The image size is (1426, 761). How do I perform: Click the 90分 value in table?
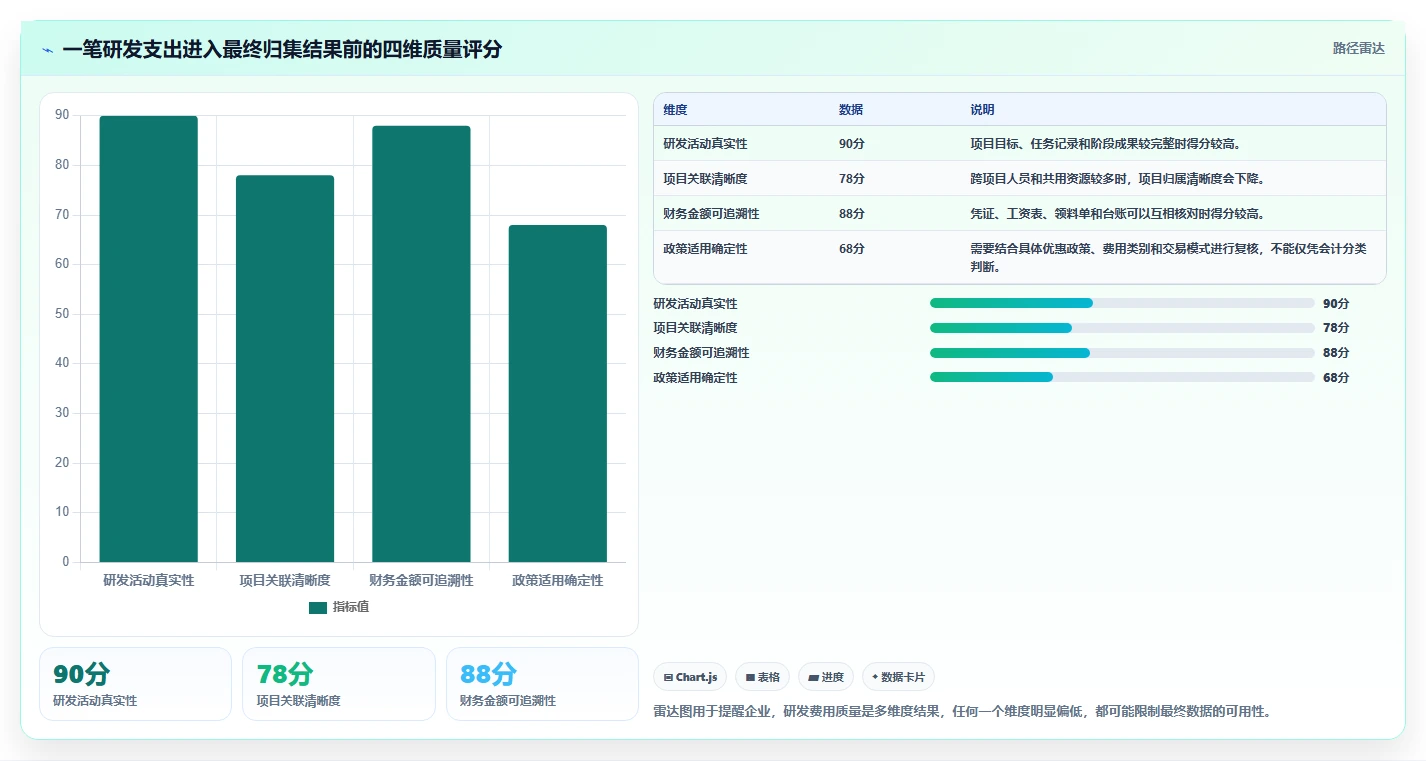[x=852, y=144]
